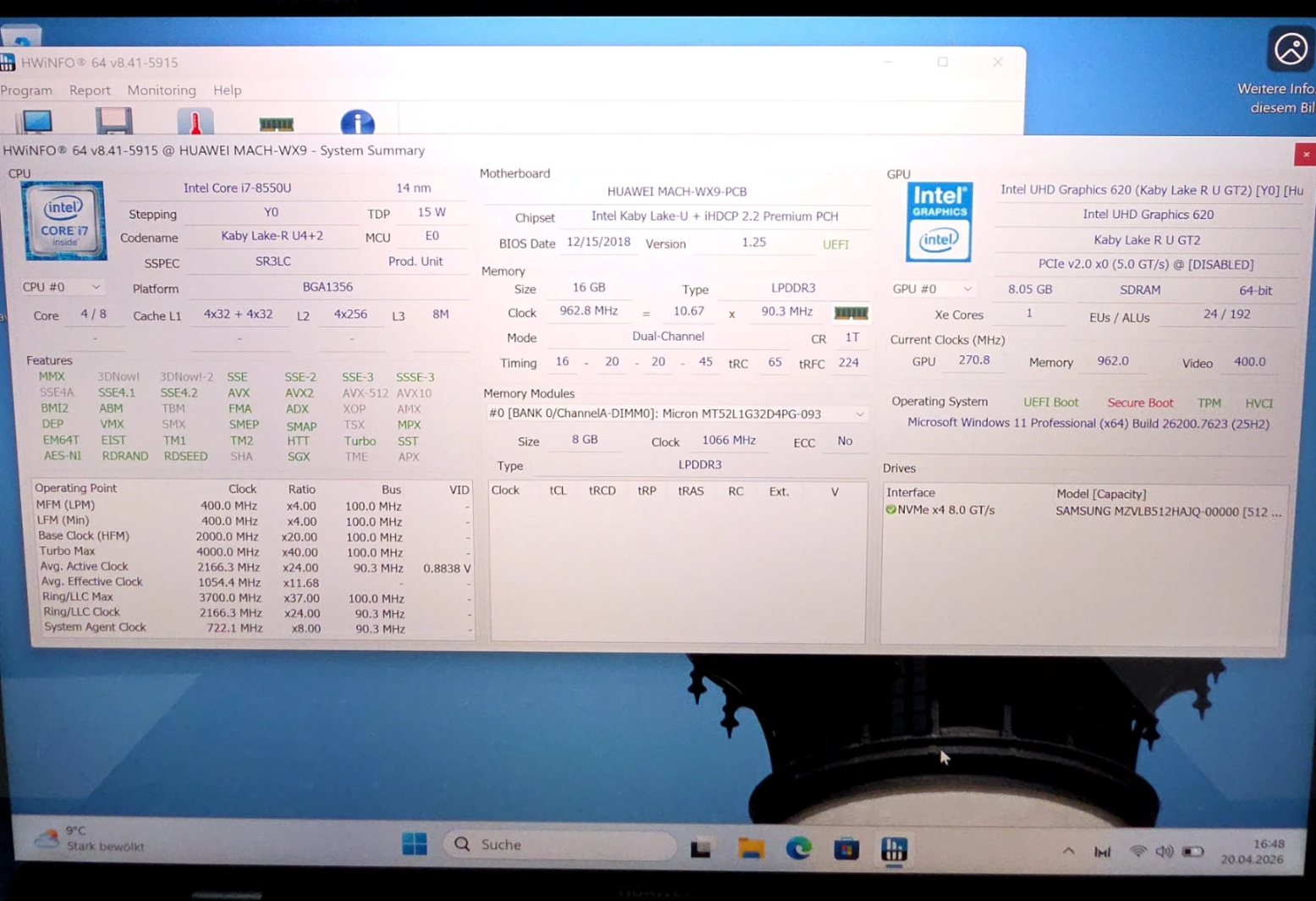
Task: Select the SAMSUNG MZVLB512HAJQ-00000 drive row
Action: [x=1085, y=511]
